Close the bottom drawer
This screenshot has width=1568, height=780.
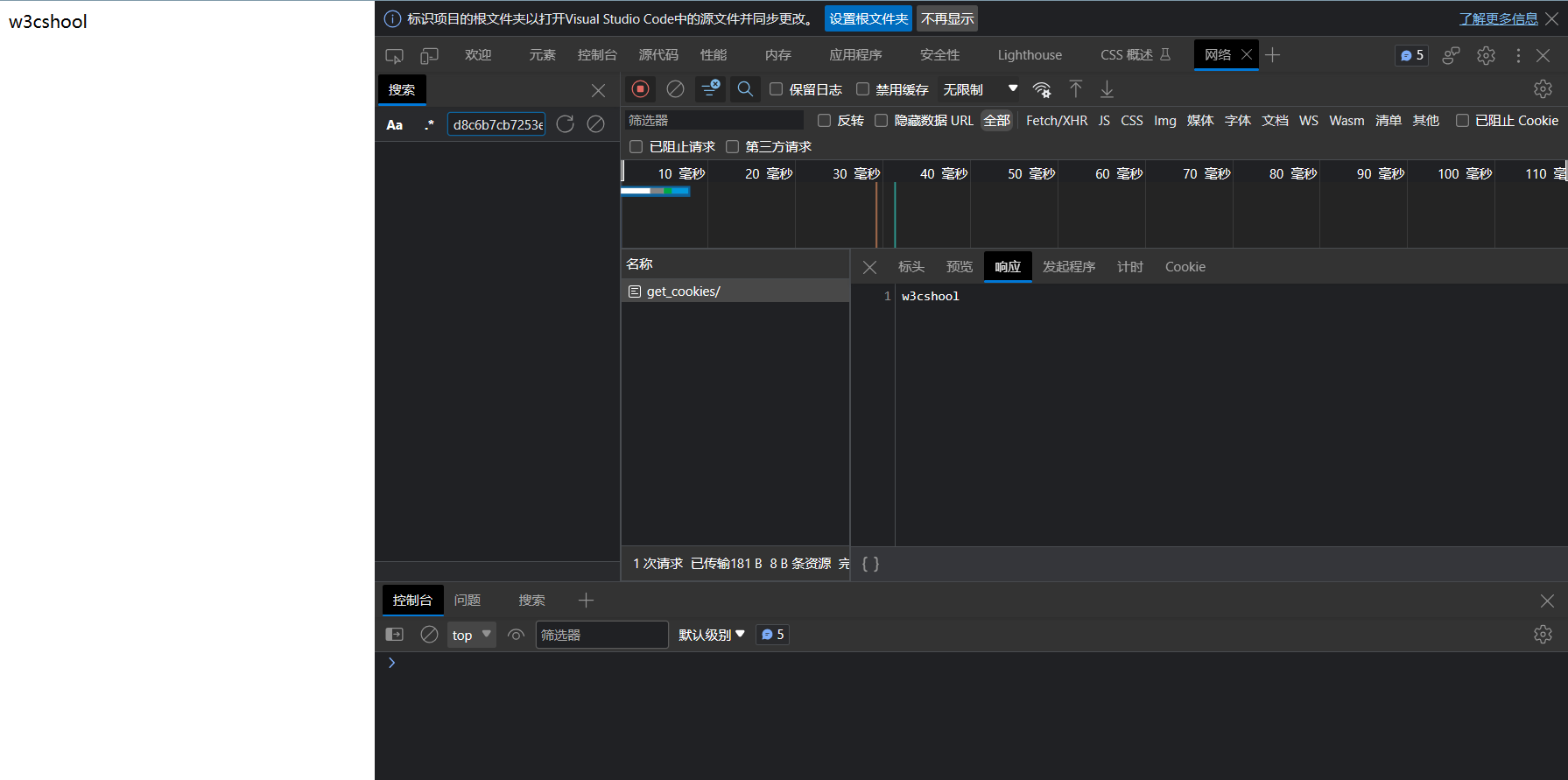pos(1547,601)
